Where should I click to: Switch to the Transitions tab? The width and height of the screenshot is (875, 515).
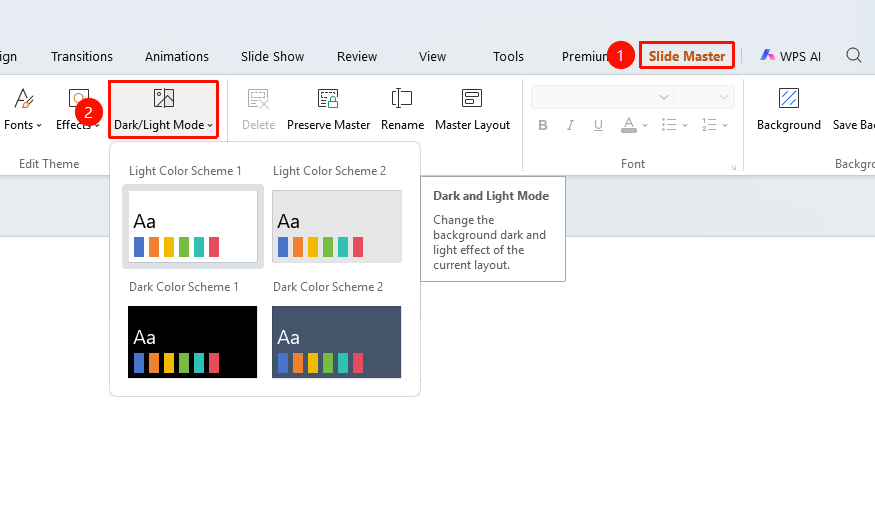(81, 56)
